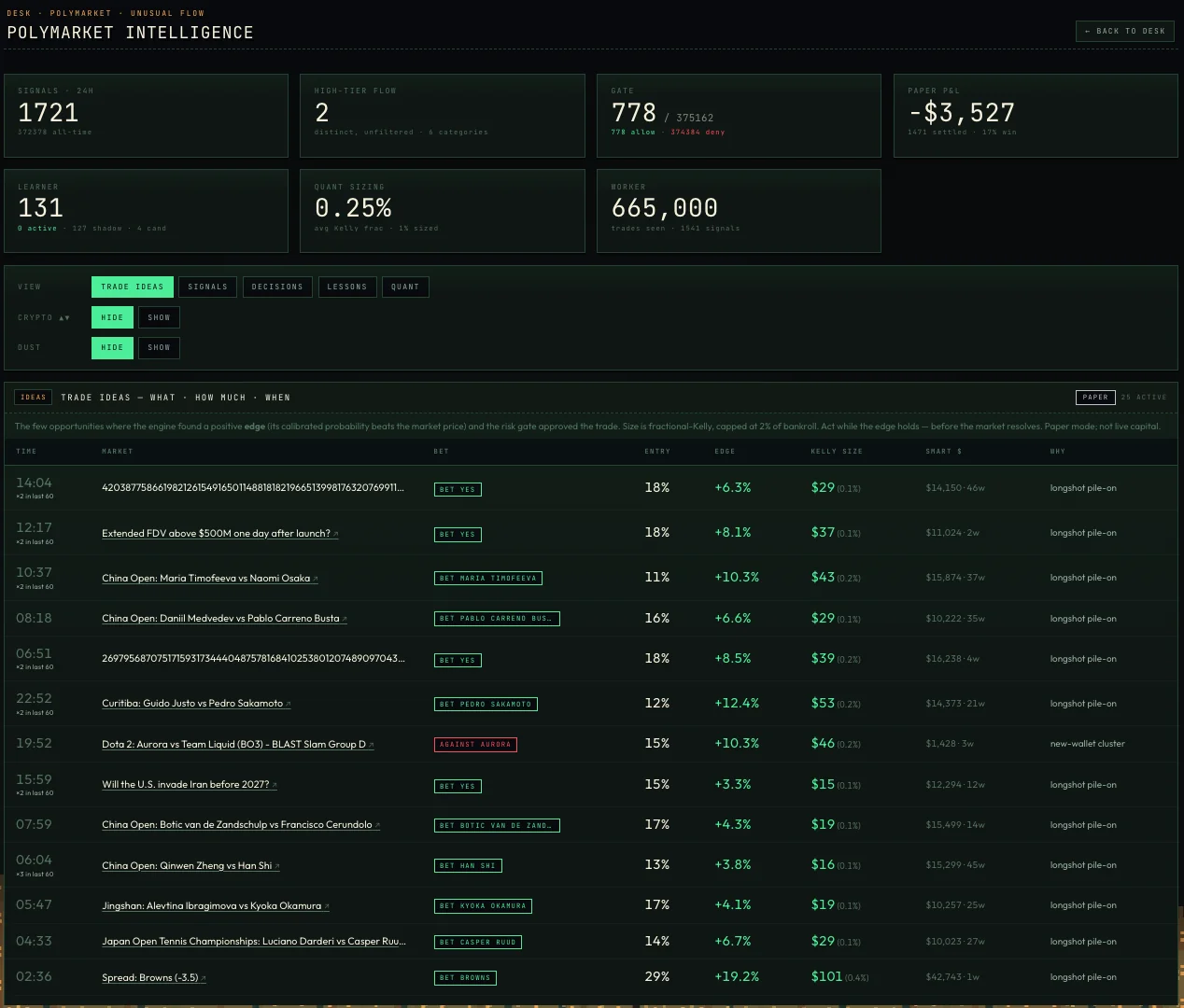1184x1008 pixels.
Task: Click the BET MARIA TIMOFEEVA button
Action: coord(488,579)
